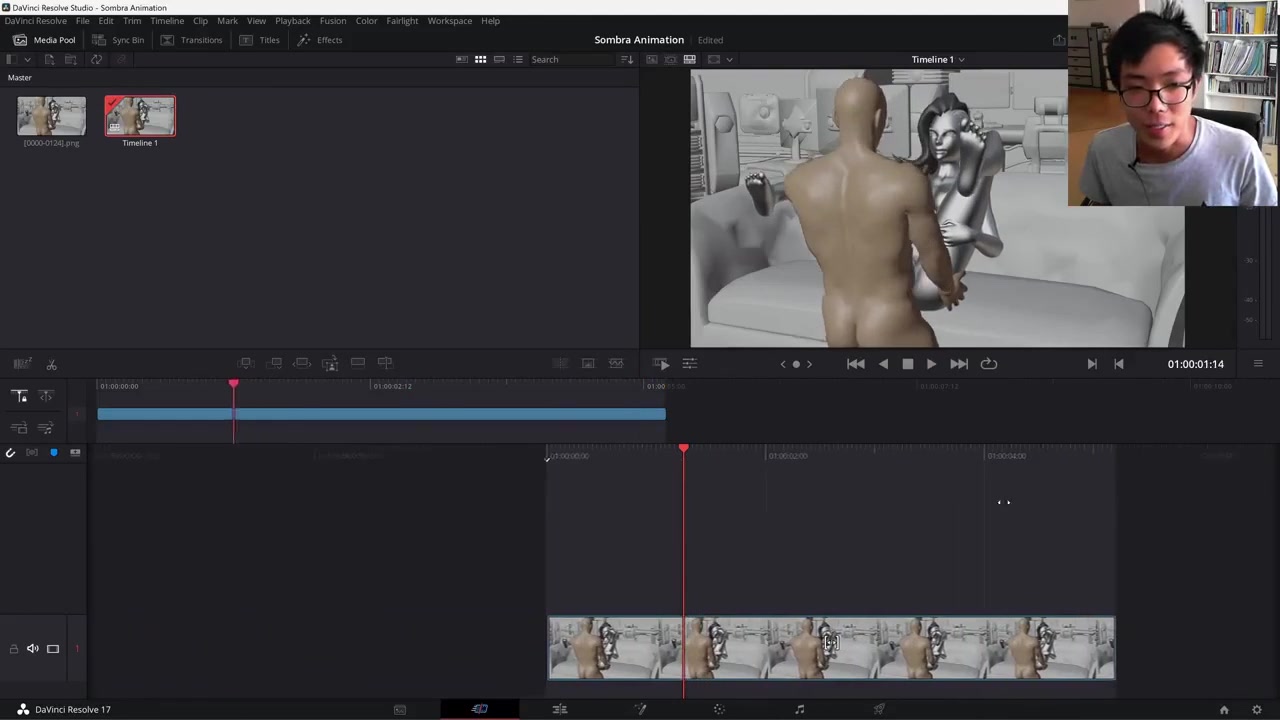Open project settings gear icon
This screenshot has width=1280, height=720.
click(x=1257, y=710)
